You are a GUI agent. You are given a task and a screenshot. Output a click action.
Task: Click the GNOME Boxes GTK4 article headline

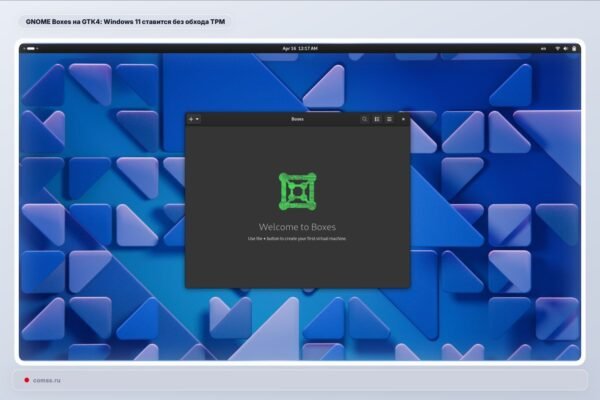tap(125, 22)
